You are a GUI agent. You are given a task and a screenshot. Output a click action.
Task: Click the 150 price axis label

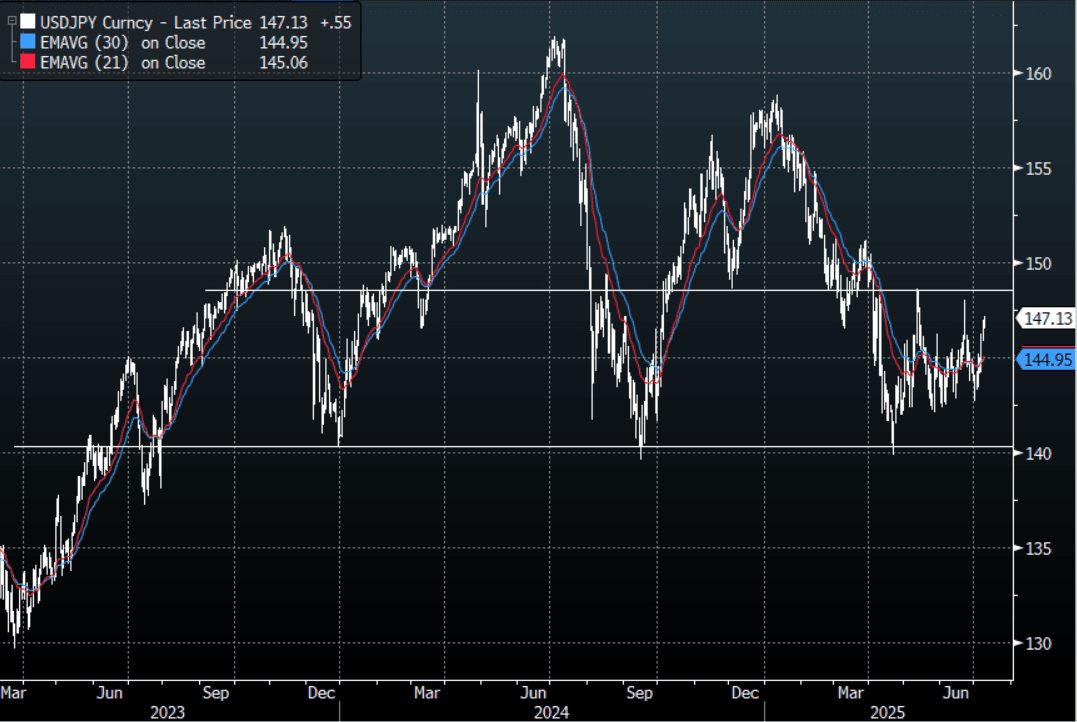tap(1039, 263)
